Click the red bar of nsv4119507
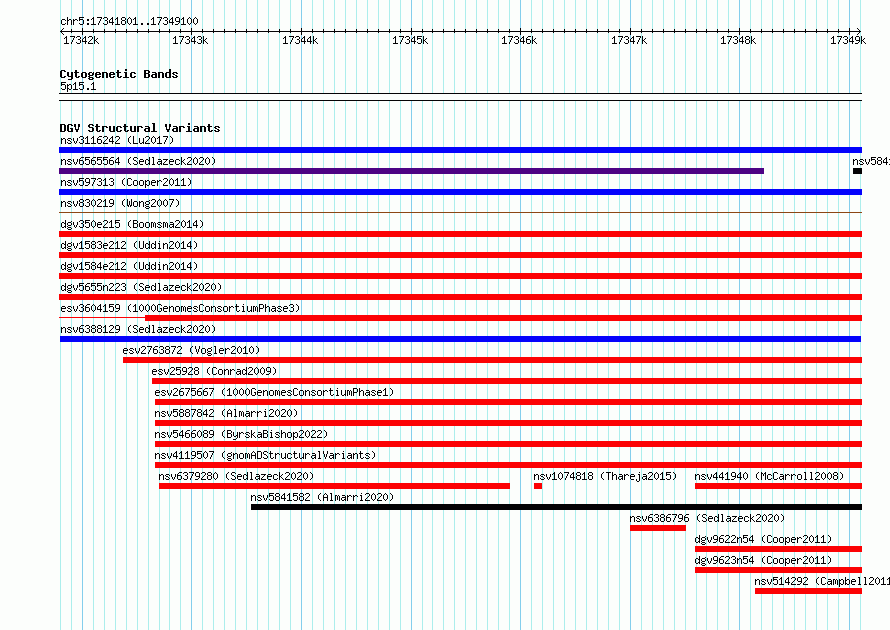 [509, 465]
